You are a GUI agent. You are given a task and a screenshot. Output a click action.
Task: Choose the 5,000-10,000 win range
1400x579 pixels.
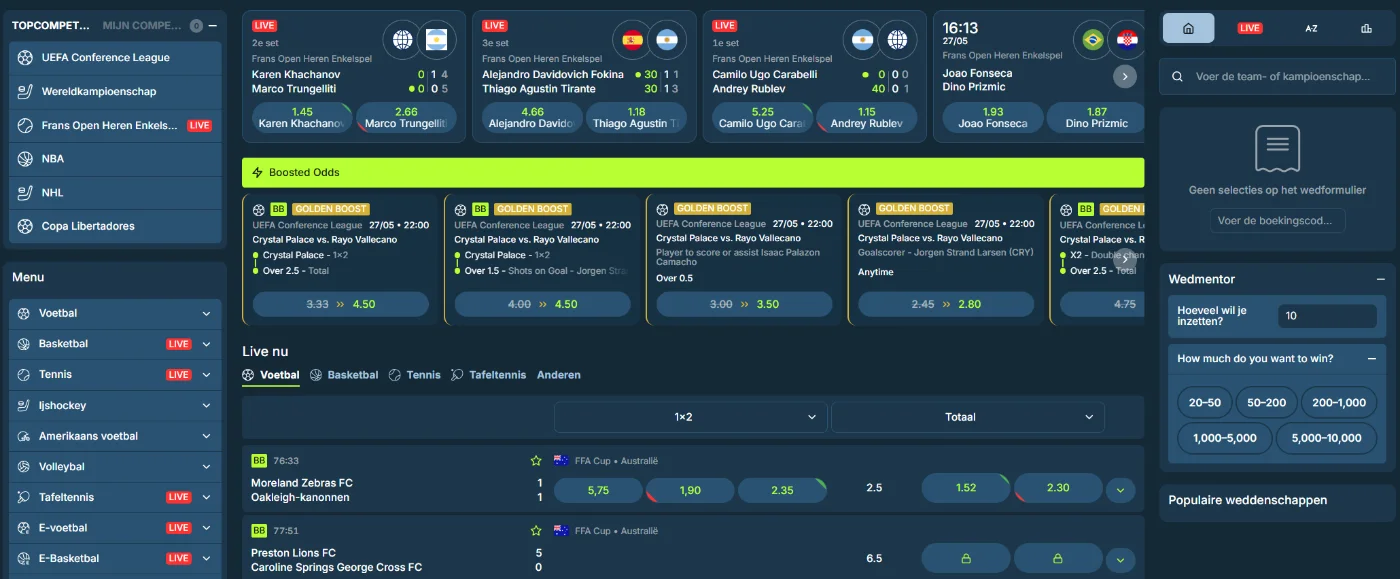(1326, 438)
